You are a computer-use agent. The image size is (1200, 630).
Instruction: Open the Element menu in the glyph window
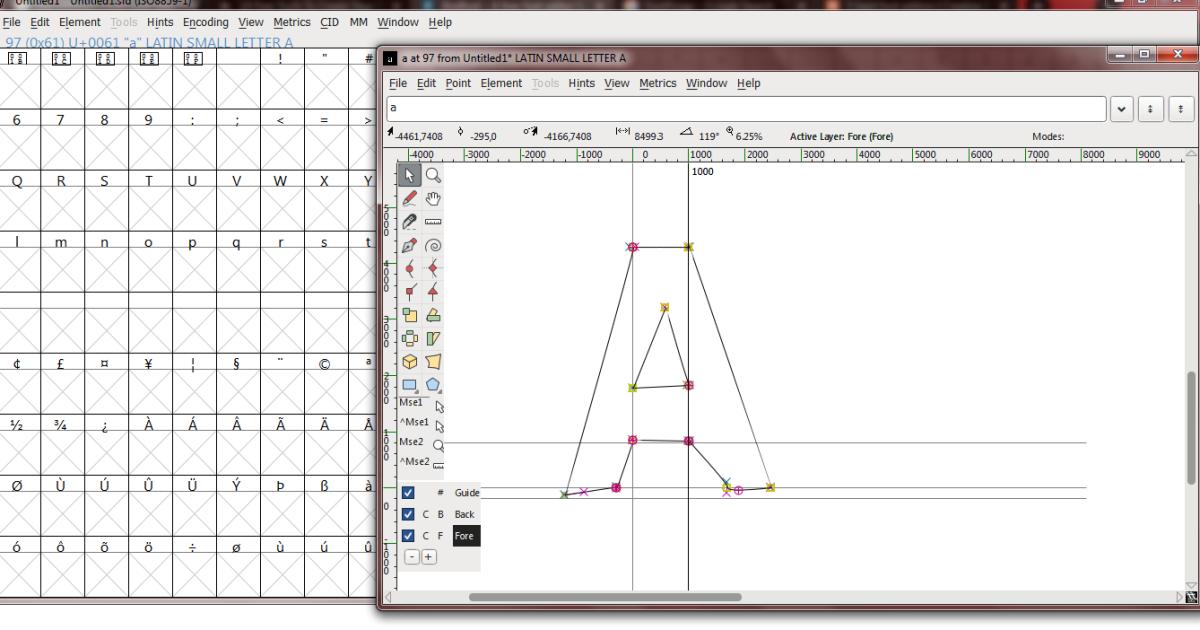pos(501,83)
